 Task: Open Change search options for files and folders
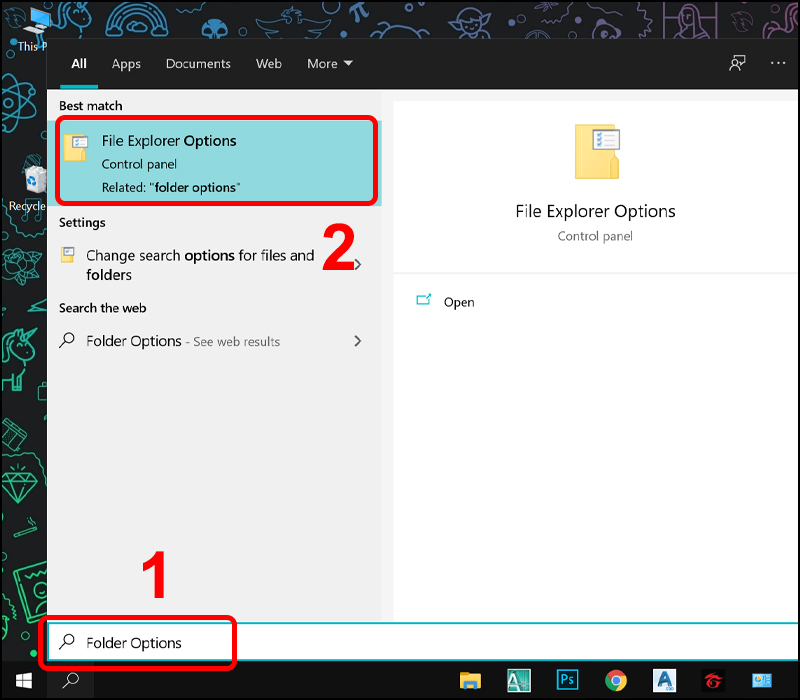200,265
